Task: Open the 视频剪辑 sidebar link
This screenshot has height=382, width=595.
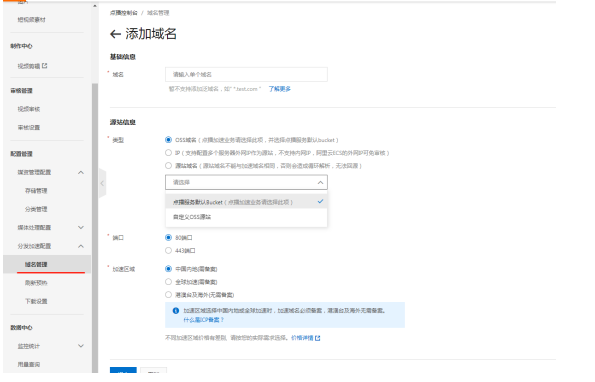Action: pos(28,66)
